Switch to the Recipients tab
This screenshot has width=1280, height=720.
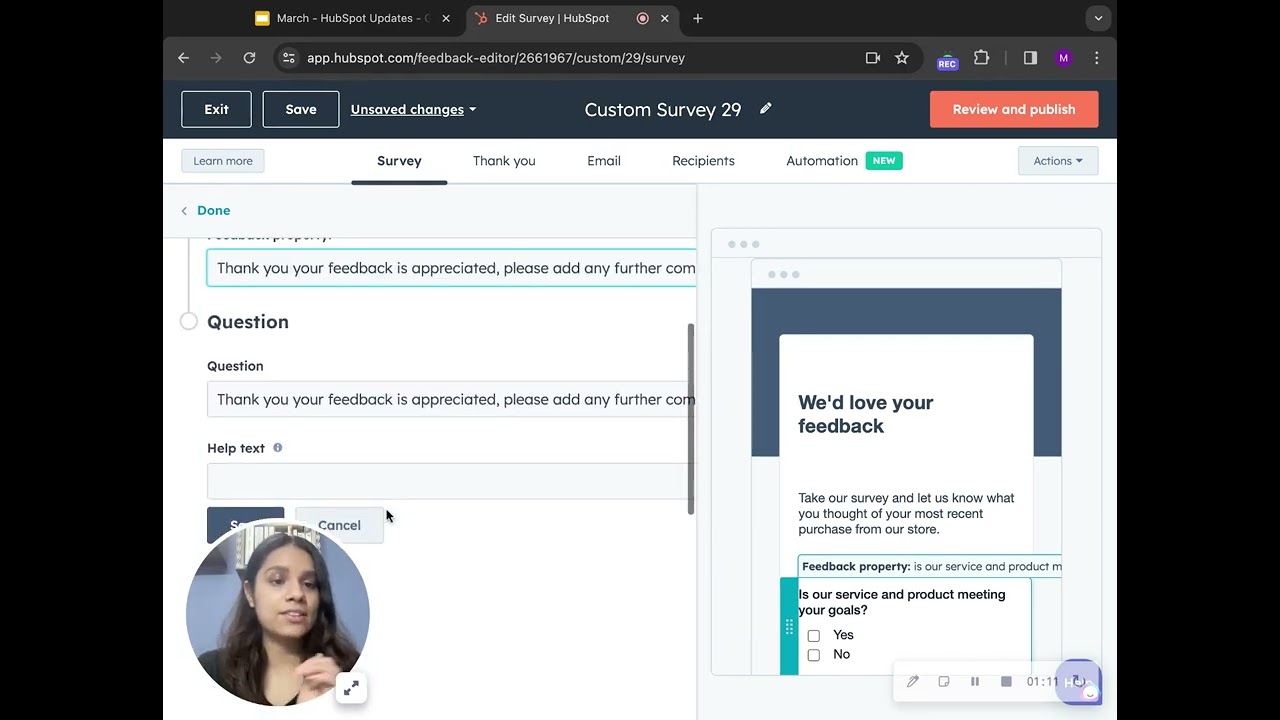point(703,161)
